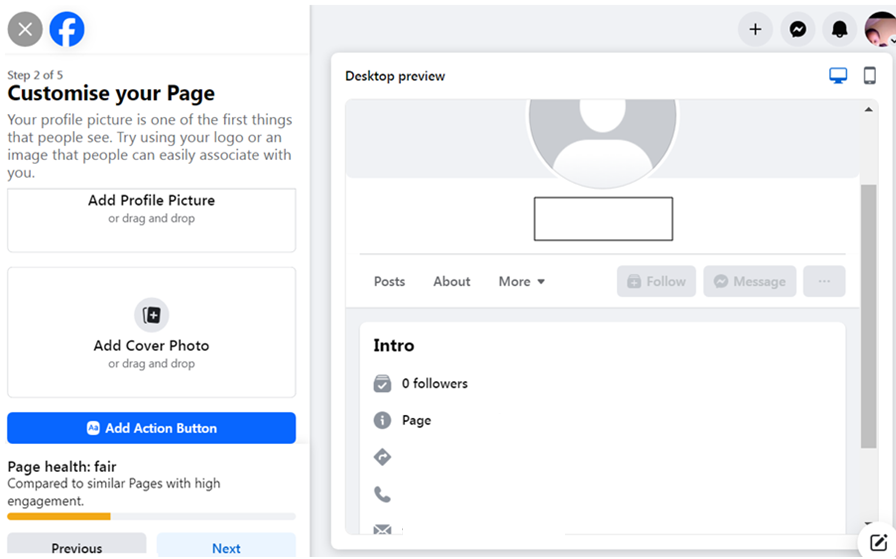Open the create plus menu
Screen dimensions: 896x559
(755, 29)
